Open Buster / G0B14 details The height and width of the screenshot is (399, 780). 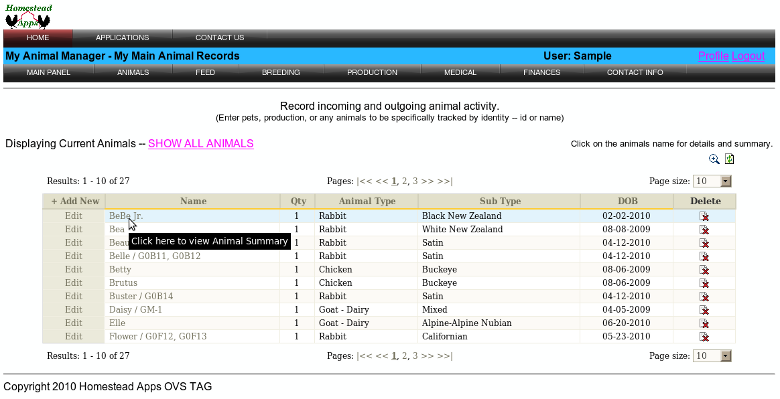(x=141, y=297)
